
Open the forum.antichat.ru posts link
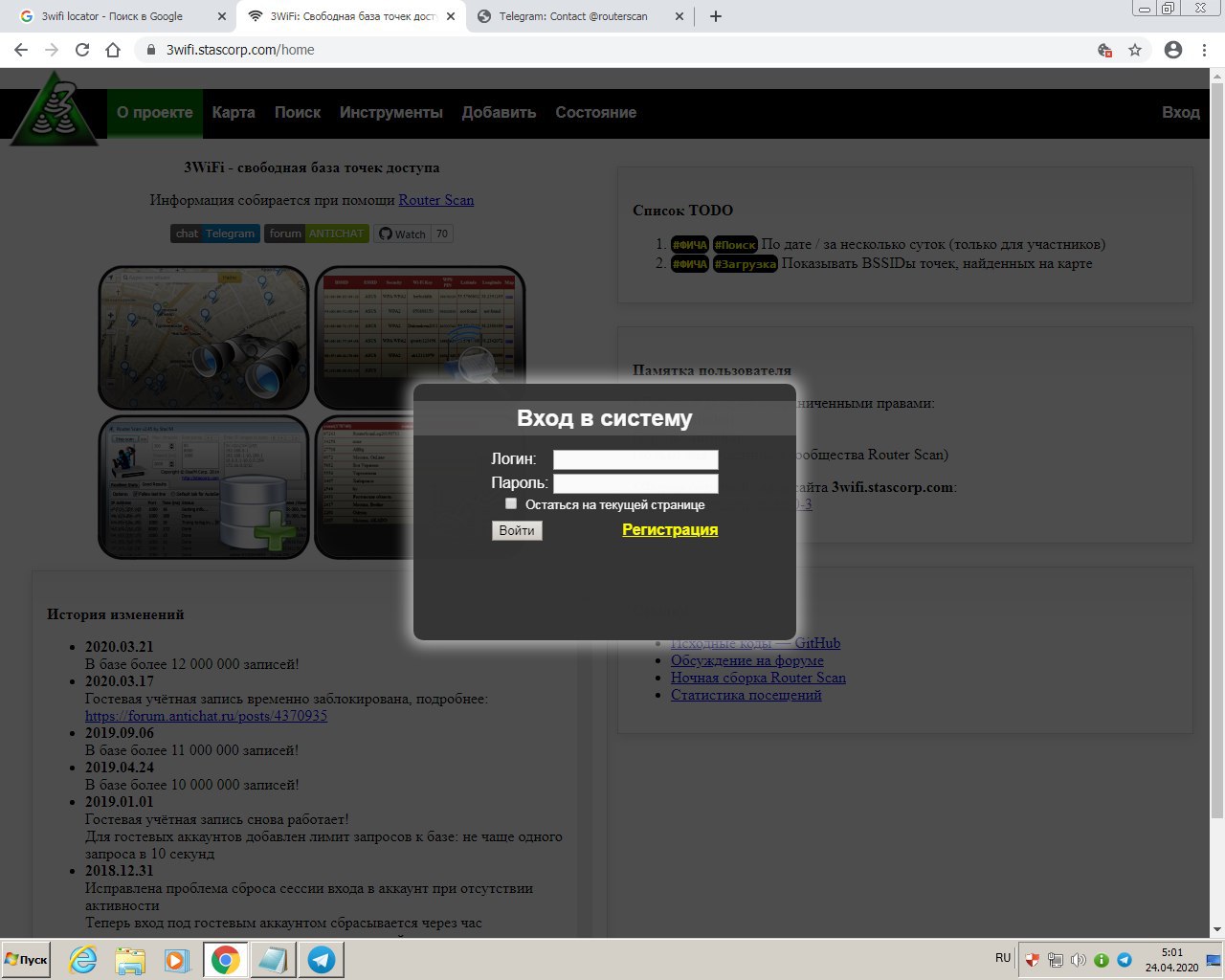point(206,716)
